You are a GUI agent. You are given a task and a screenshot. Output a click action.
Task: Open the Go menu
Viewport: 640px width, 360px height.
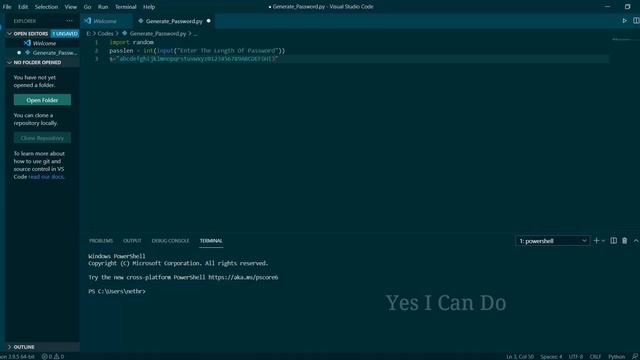87,7
